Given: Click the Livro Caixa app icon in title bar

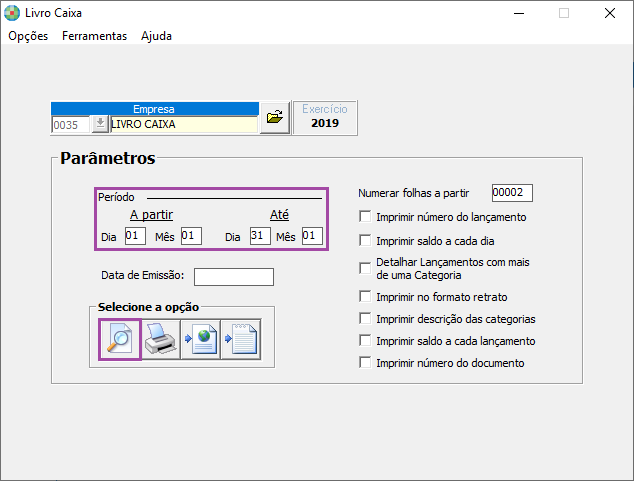Looking at the screenshot, I should point(12,13).
